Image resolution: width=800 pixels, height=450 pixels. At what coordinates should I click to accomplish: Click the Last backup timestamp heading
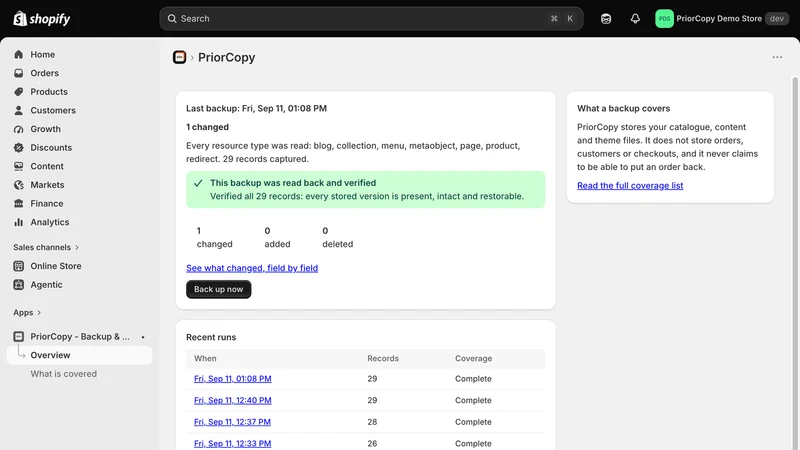pyautogui.click(x=256, y=108)
